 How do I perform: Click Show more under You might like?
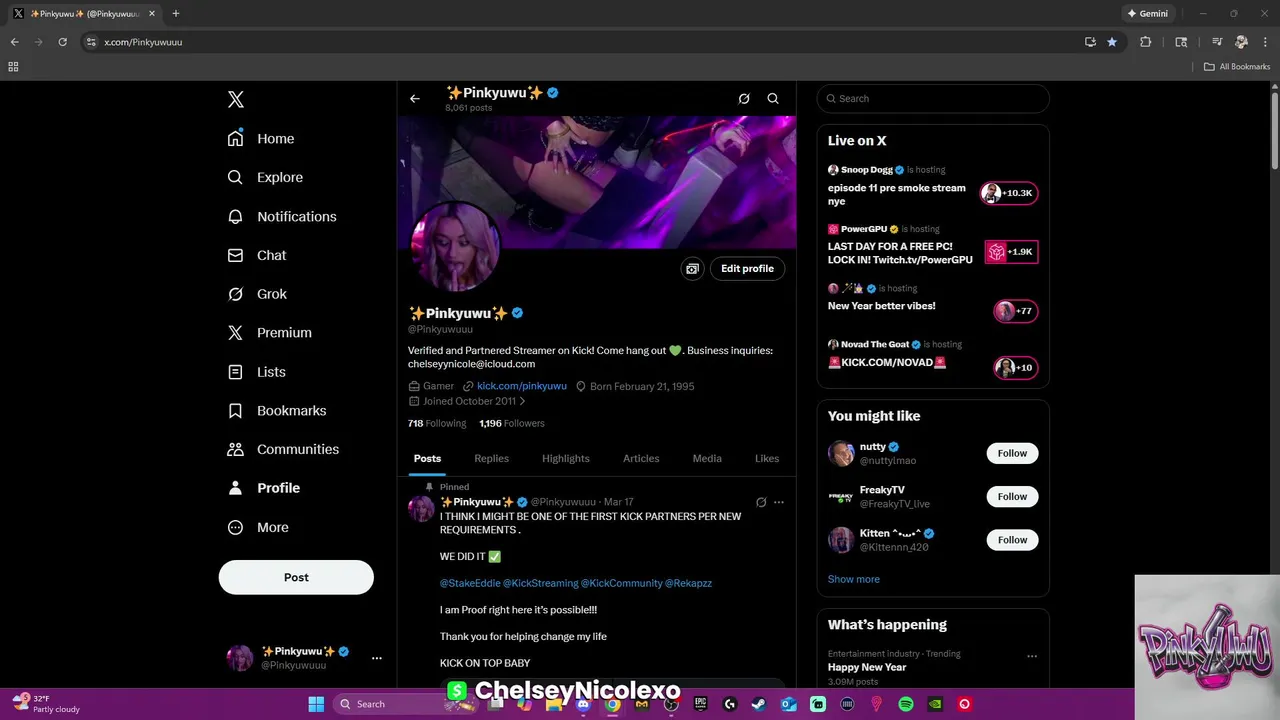(x=854, y=579)
